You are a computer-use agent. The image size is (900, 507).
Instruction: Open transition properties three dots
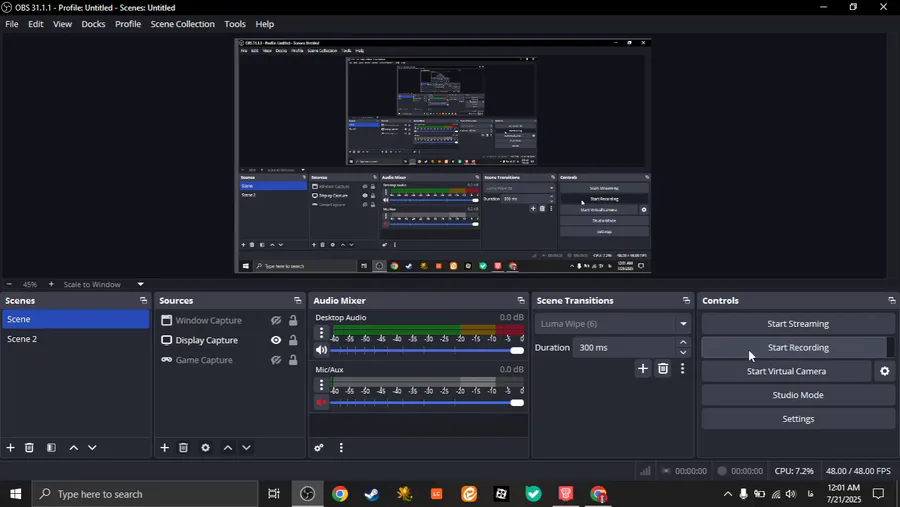[x=682, y=369]
